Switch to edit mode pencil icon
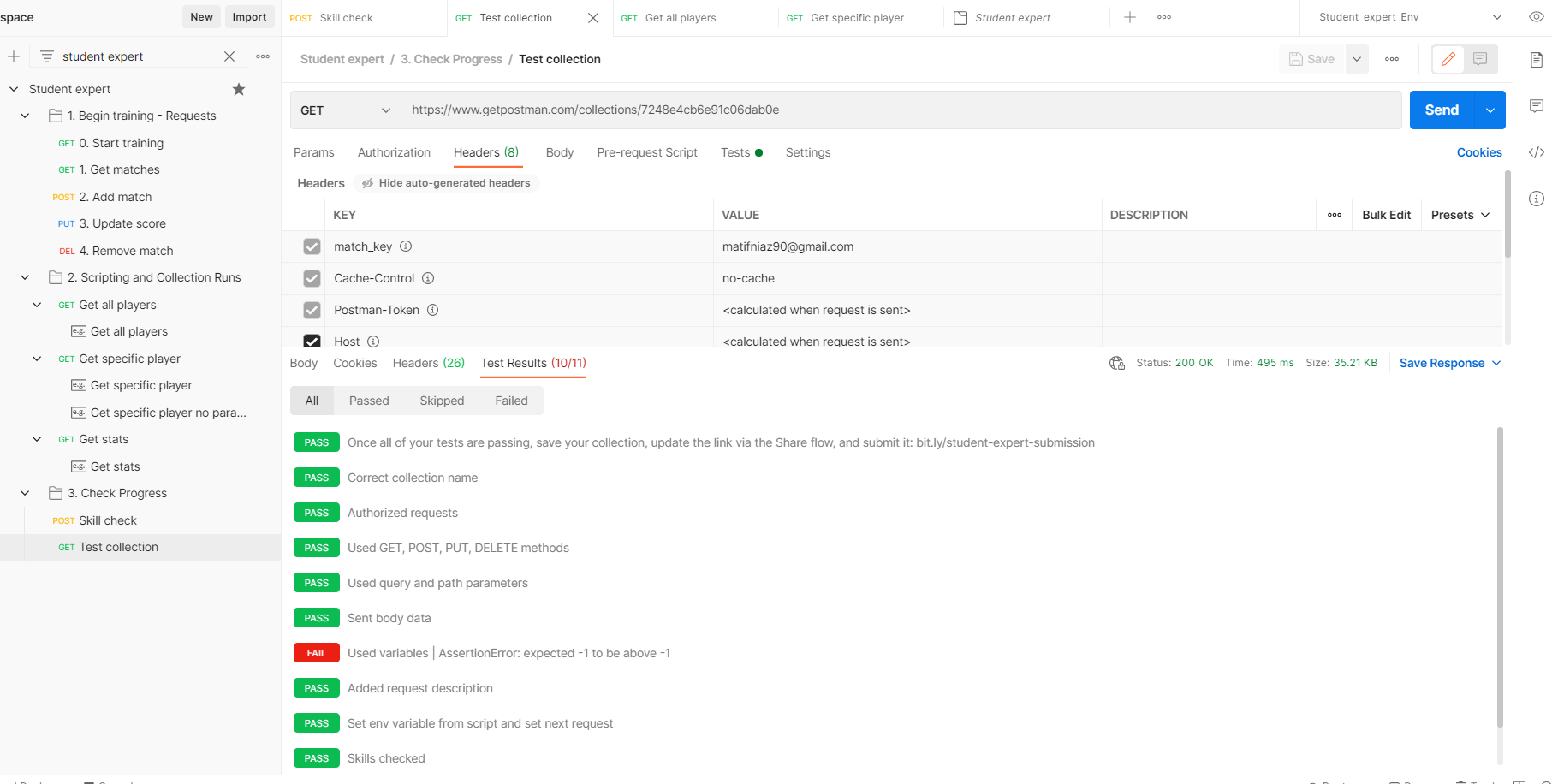 click(1448, 59)
